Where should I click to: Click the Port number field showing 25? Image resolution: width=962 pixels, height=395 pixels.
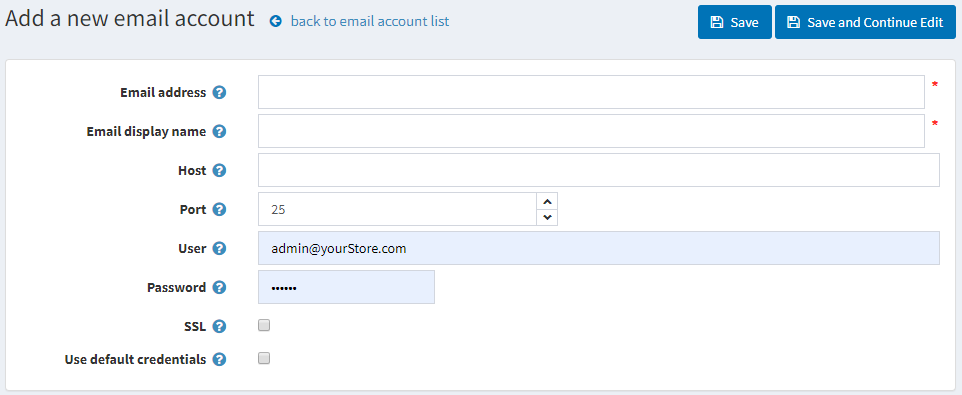[398, 209]
